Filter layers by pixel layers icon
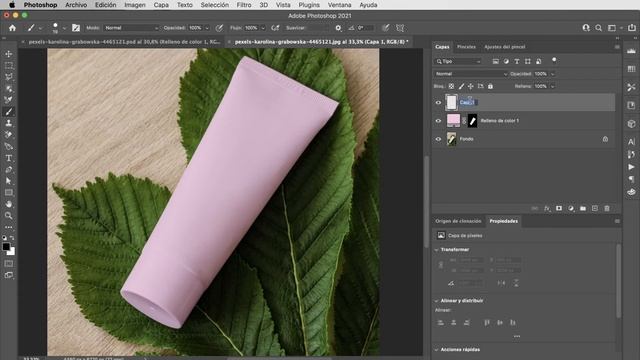Image resolution: width=640 pixels, height=360 pixels. (x=496, y=61)
